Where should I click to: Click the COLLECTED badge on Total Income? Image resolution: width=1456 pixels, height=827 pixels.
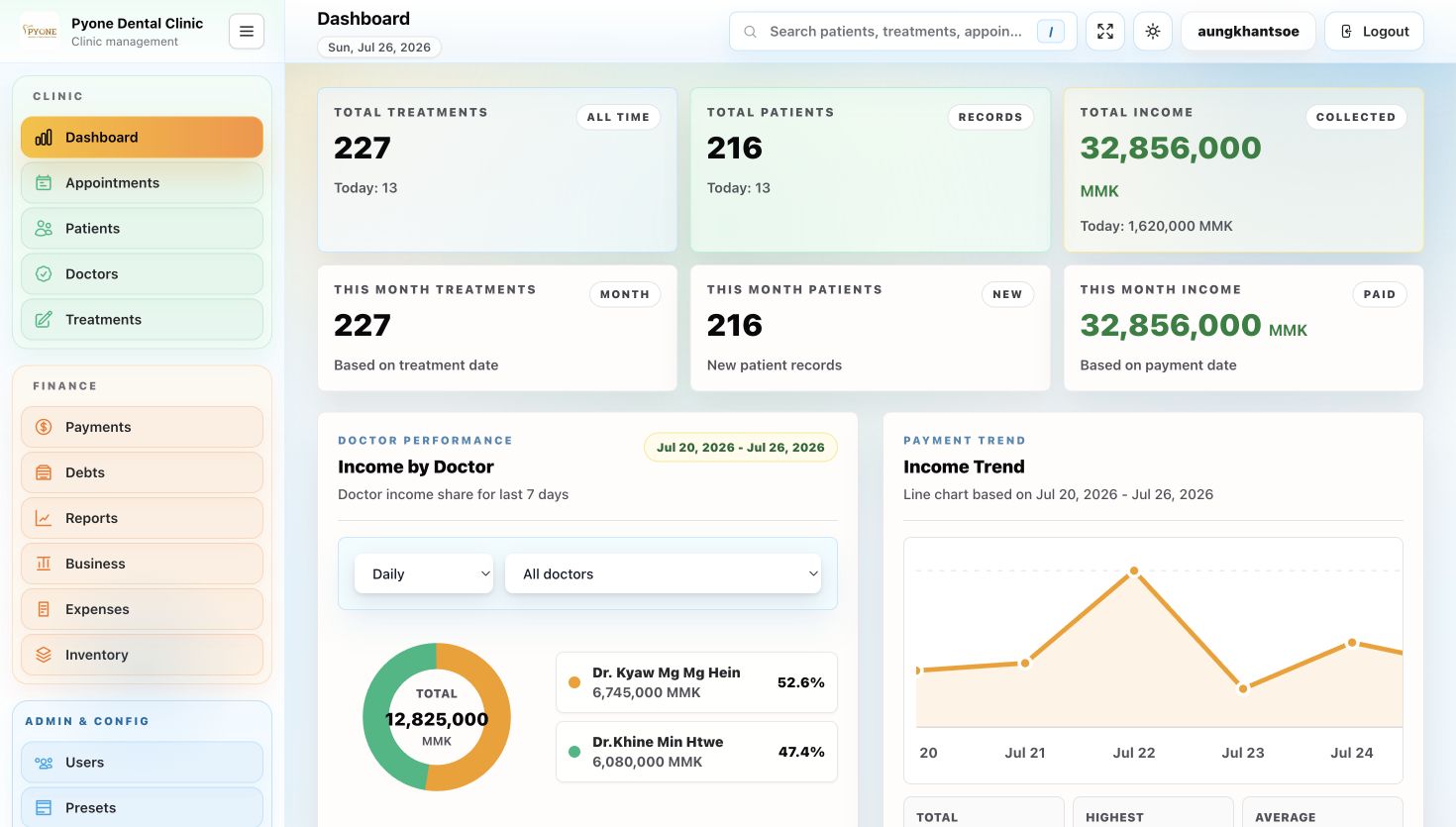pos(1356,117)
